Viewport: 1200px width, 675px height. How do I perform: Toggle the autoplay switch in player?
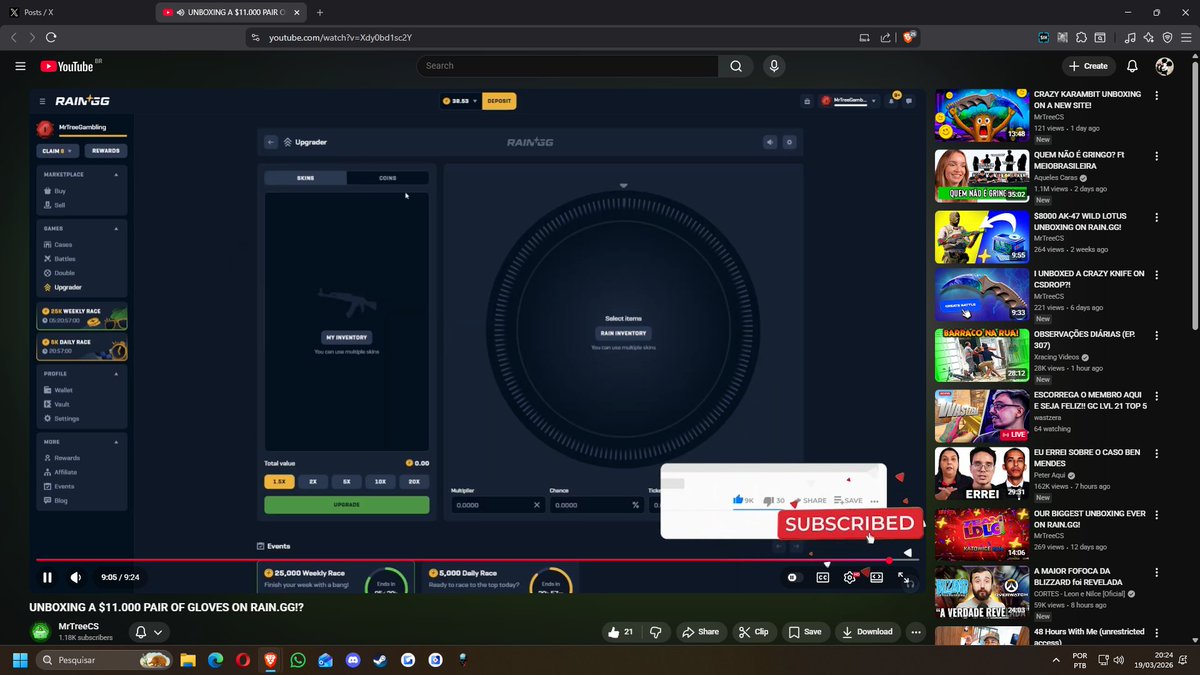(794, 577)
